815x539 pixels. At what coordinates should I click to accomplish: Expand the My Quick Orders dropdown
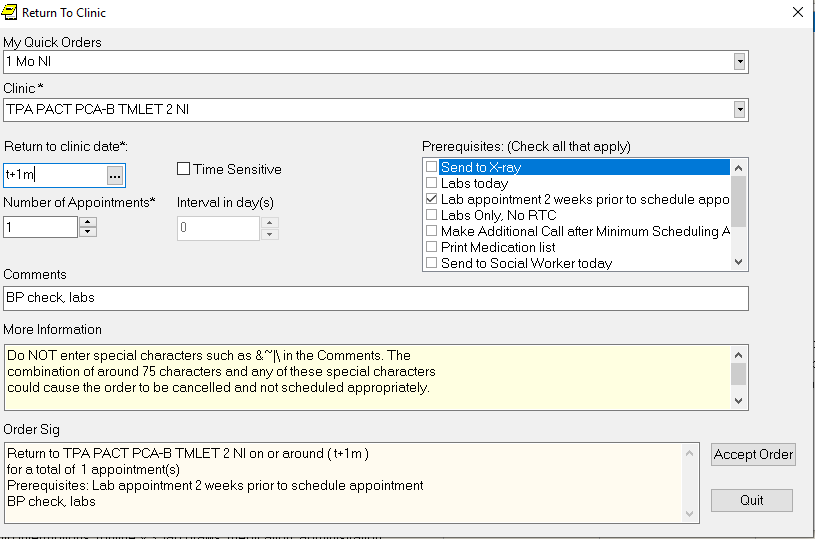pos(740,62)
